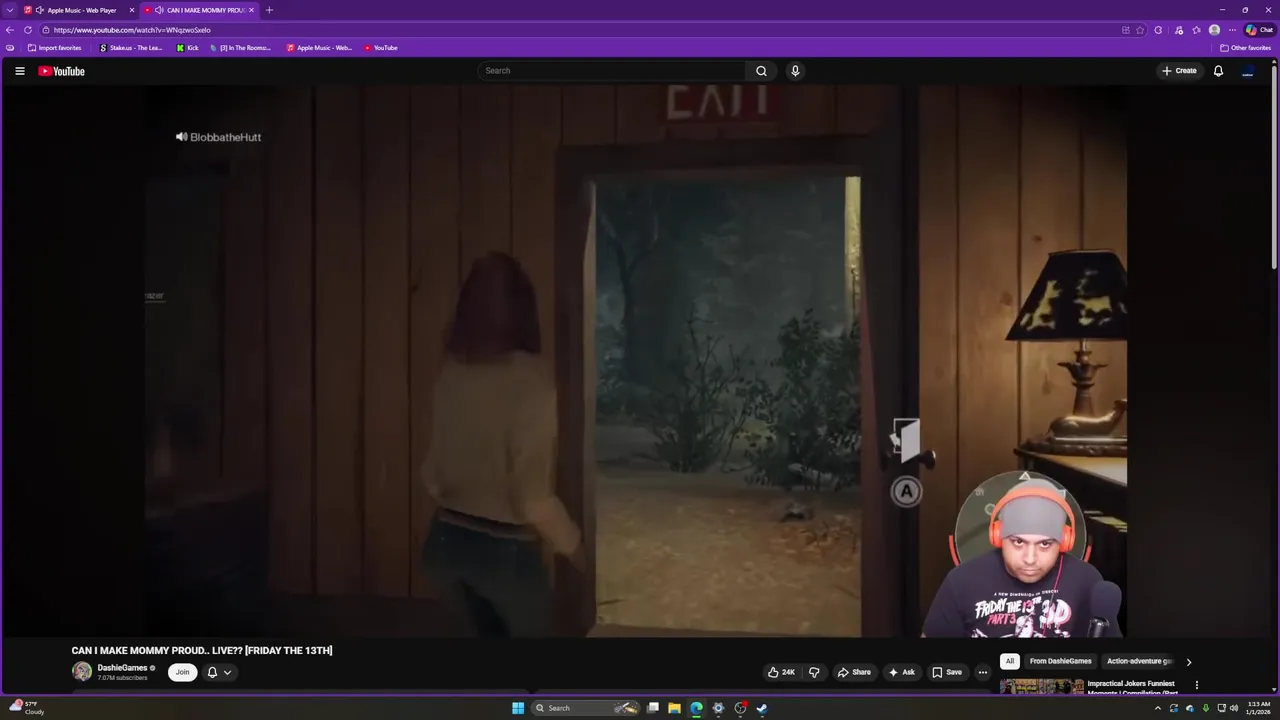Open weather widget showing 57°F Cloudy

pos(25,708)
